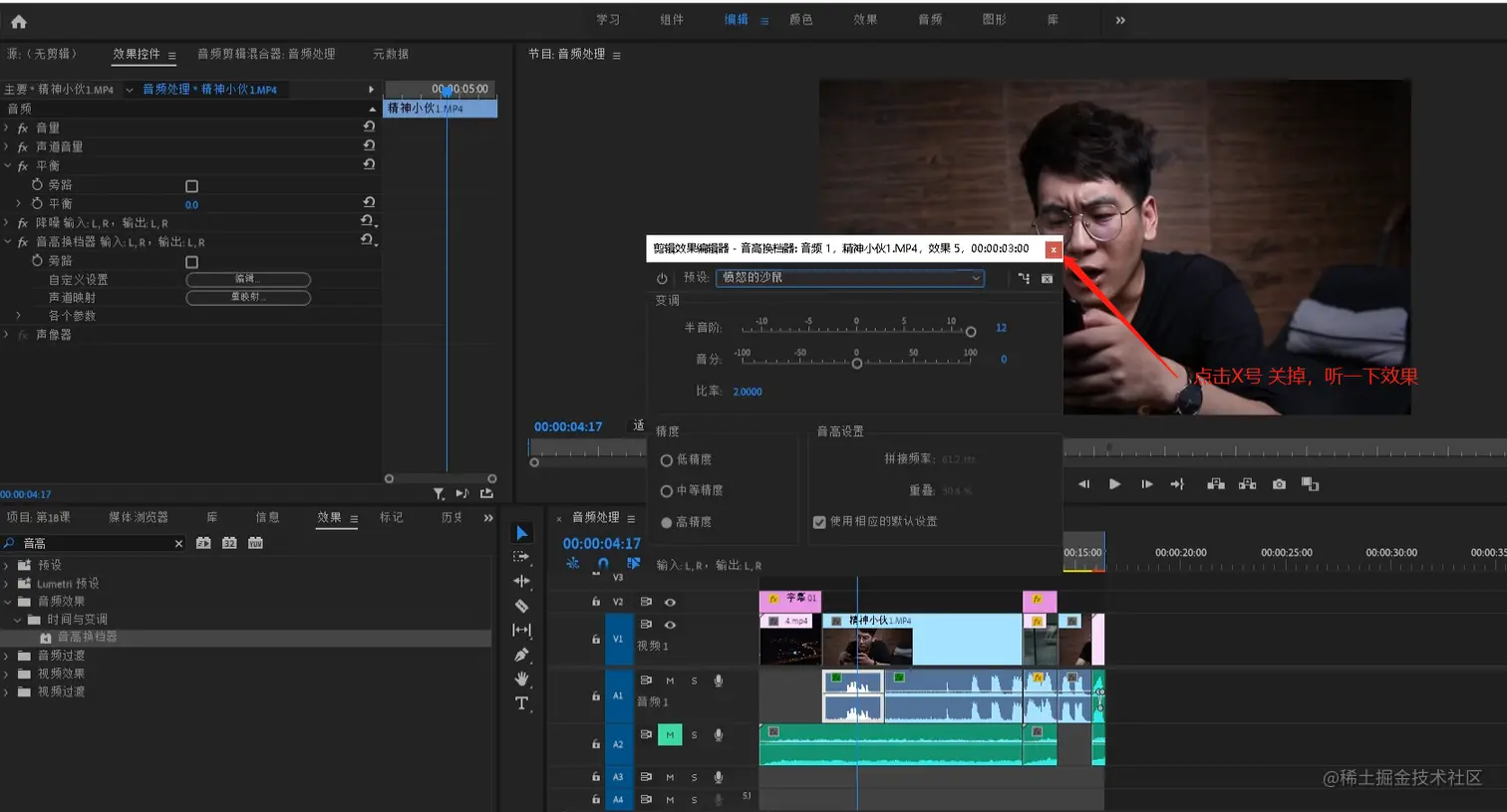Reset the 声道音量 effect
The image size is (1507, 812).
[x=369, y=145]
